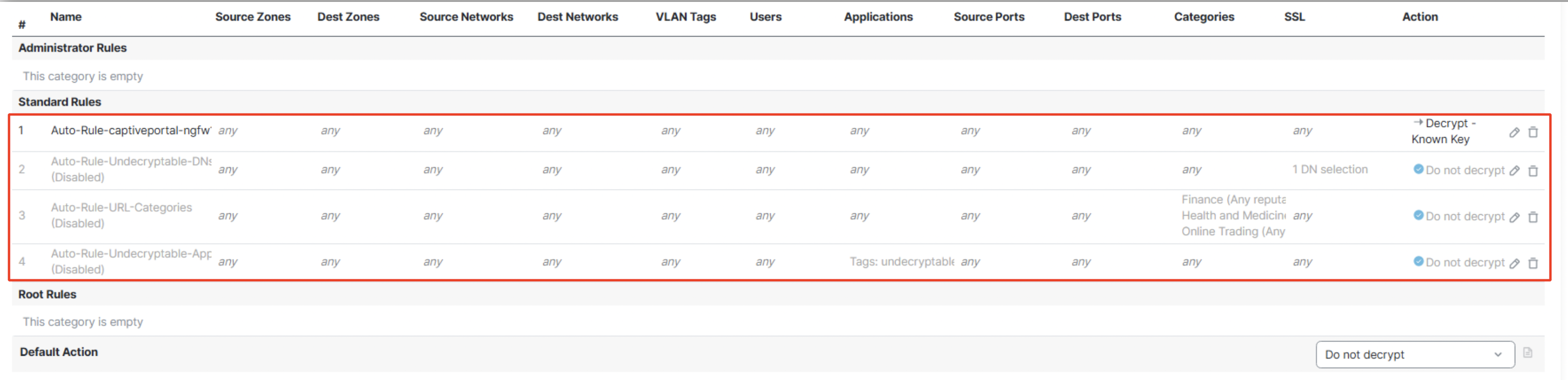Select rule name Auto-Rule-captiveportal-ngfw
Image resolution: width=1568 pixels, height=380 pixels.
(x=131, y=130)
